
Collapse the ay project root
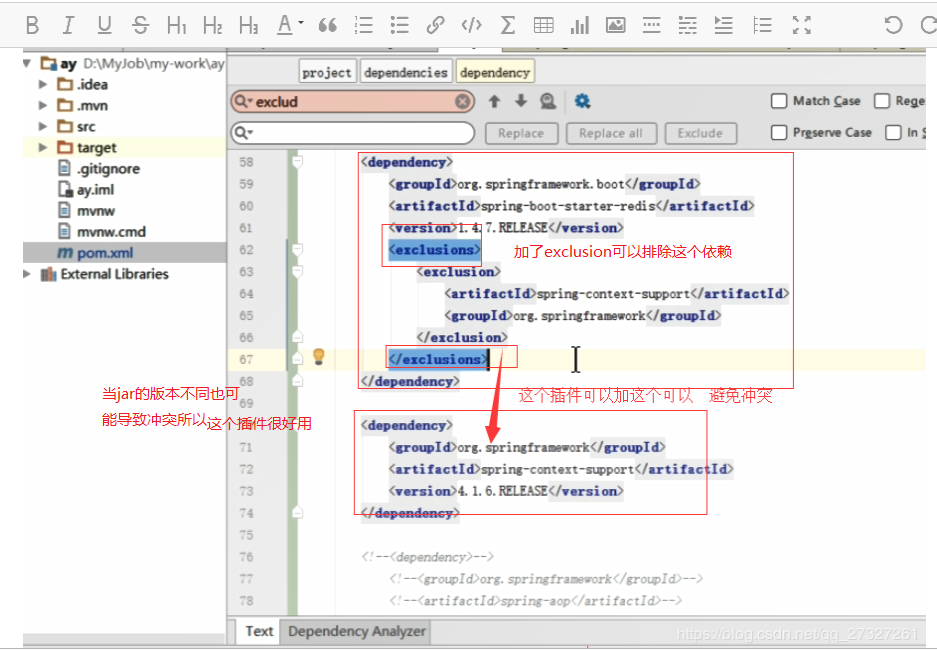pyautogui.click(x=27, y=63)
